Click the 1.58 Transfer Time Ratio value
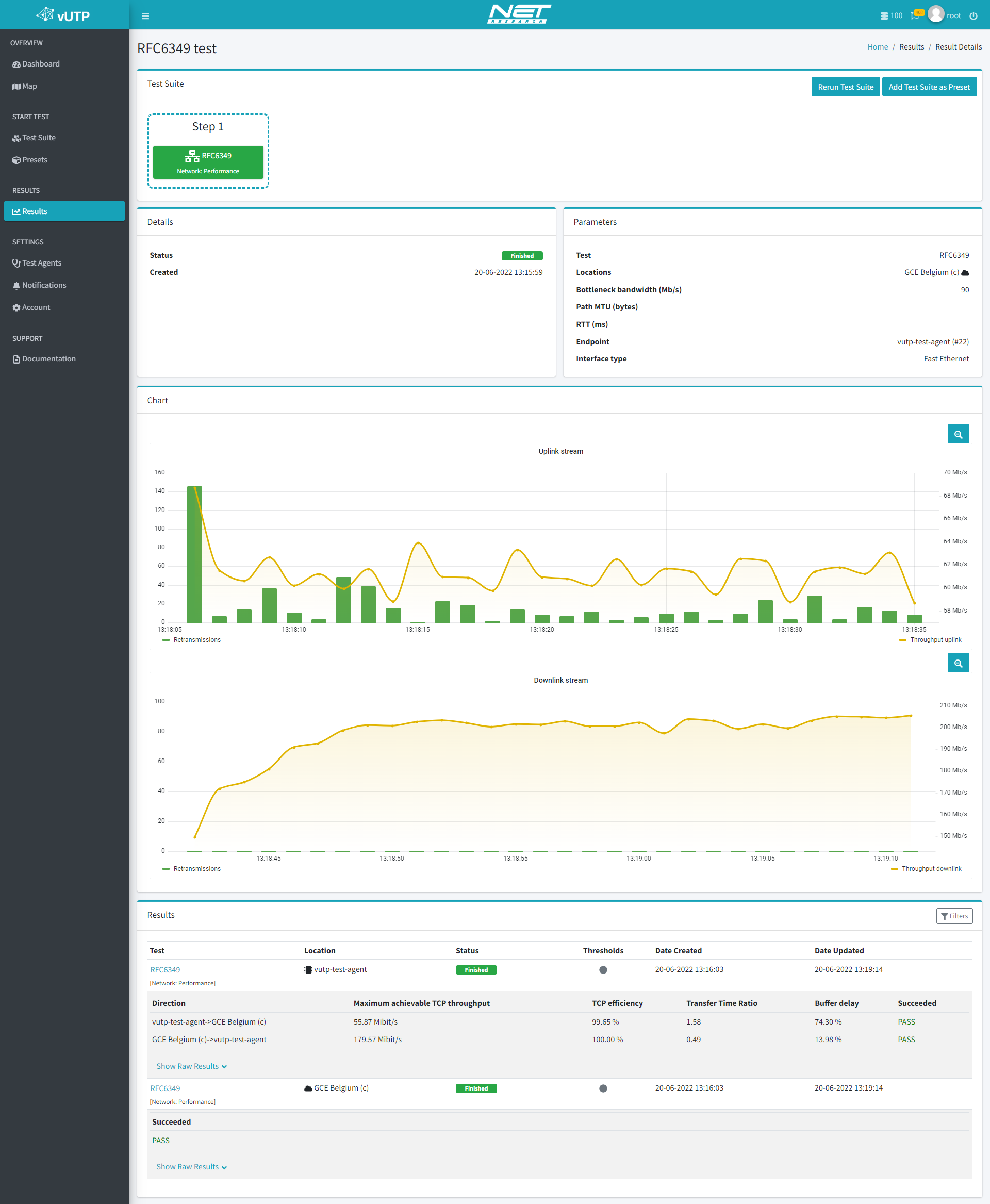990x1204 pixels. (694, 1022)
